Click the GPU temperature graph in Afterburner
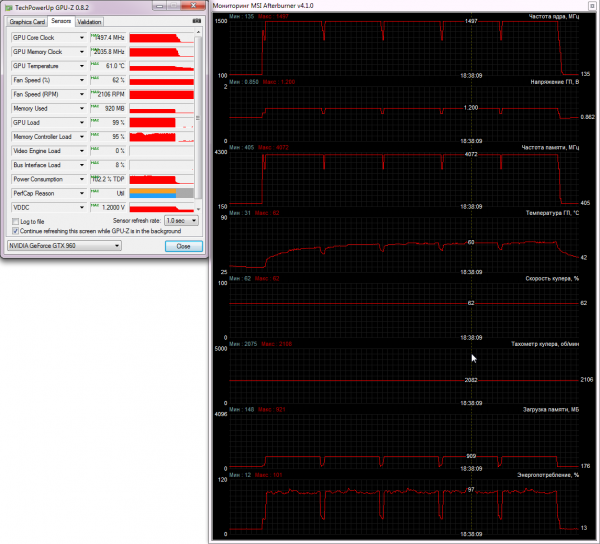The height and width of the screenshot is (544, 600). pyautogui.click(x=404, y=245)
